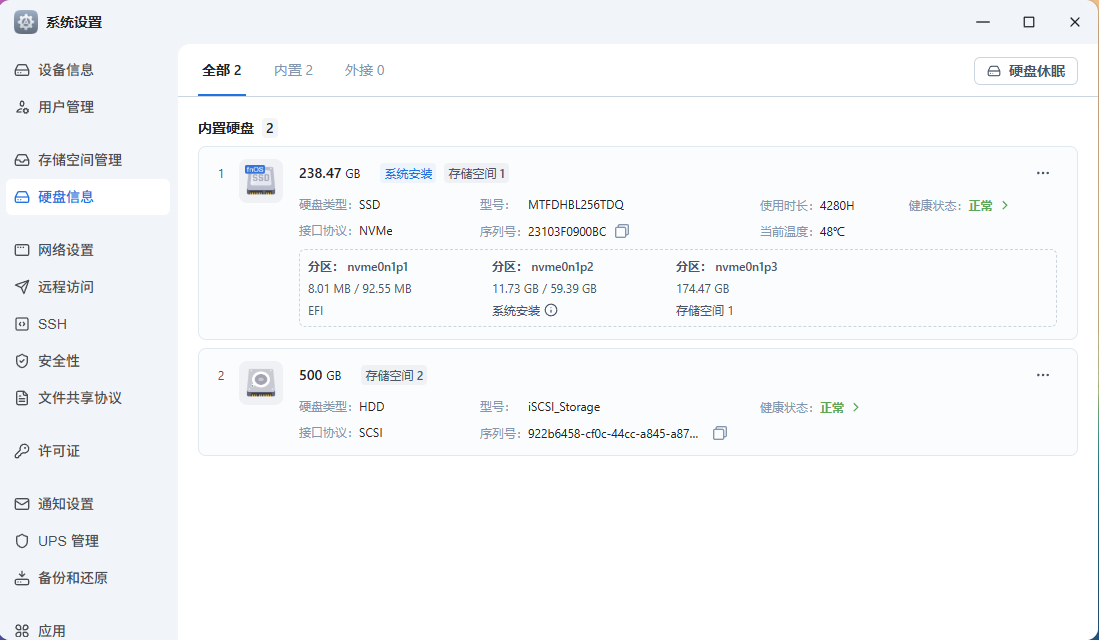Image resolution: width=1099 pixels, height=640 pixels.
Task: Switch to the 外接 0 tab
Action: (364, 70)
